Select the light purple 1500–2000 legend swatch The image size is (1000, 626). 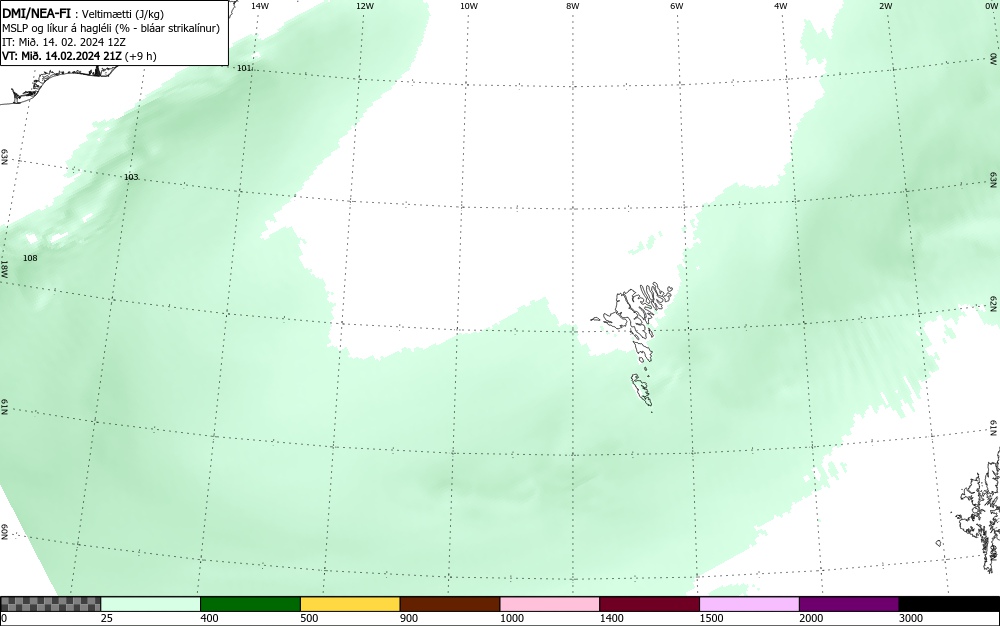coord(749,604)
